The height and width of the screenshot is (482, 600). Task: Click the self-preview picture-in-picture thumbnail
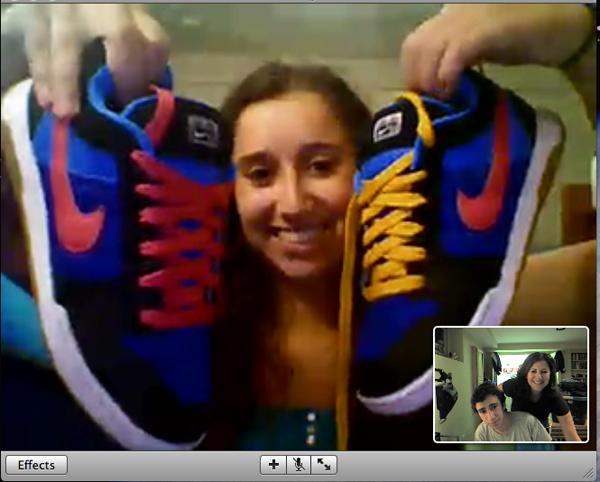[x=510, y=384]
